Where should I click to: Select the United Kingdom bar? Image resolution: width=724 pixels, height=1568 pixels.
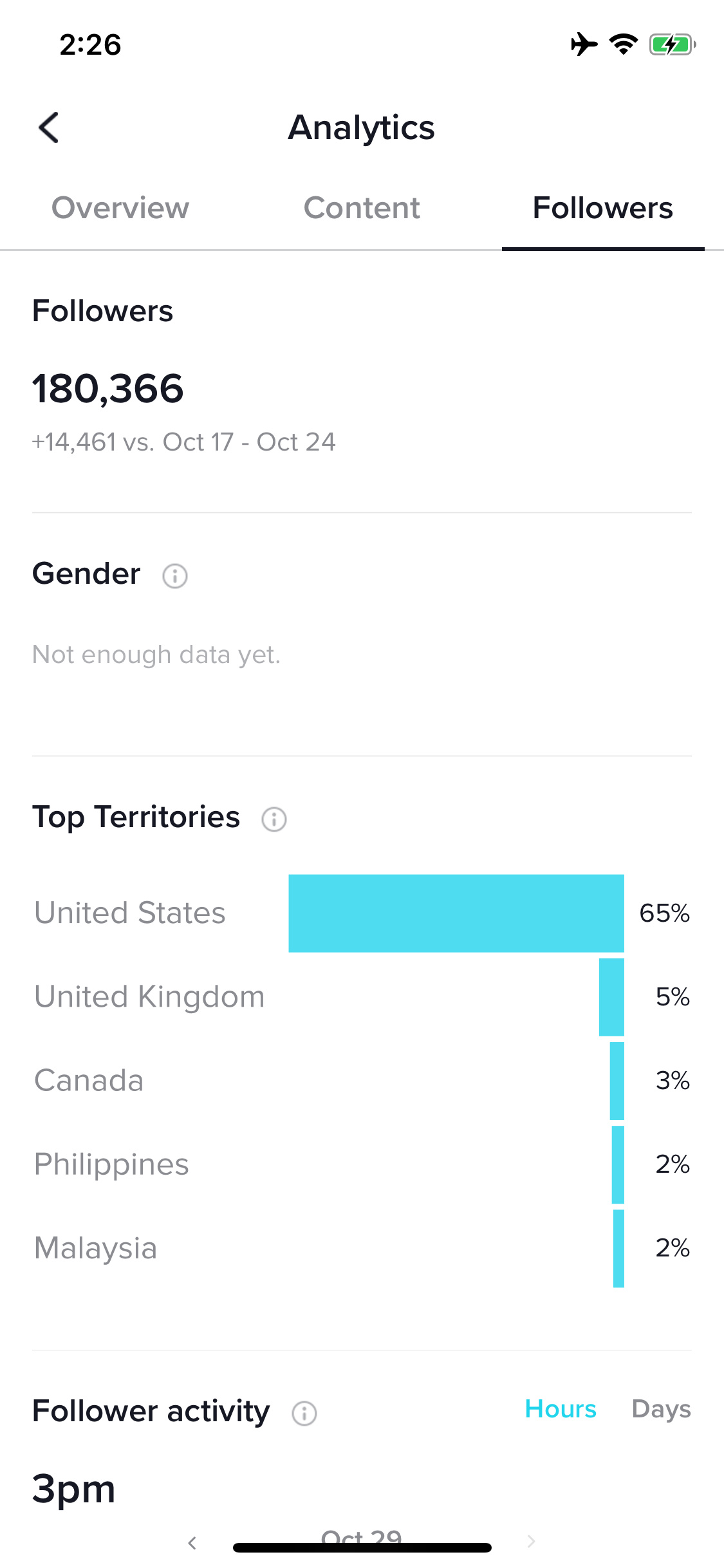(x=611, y=997)
